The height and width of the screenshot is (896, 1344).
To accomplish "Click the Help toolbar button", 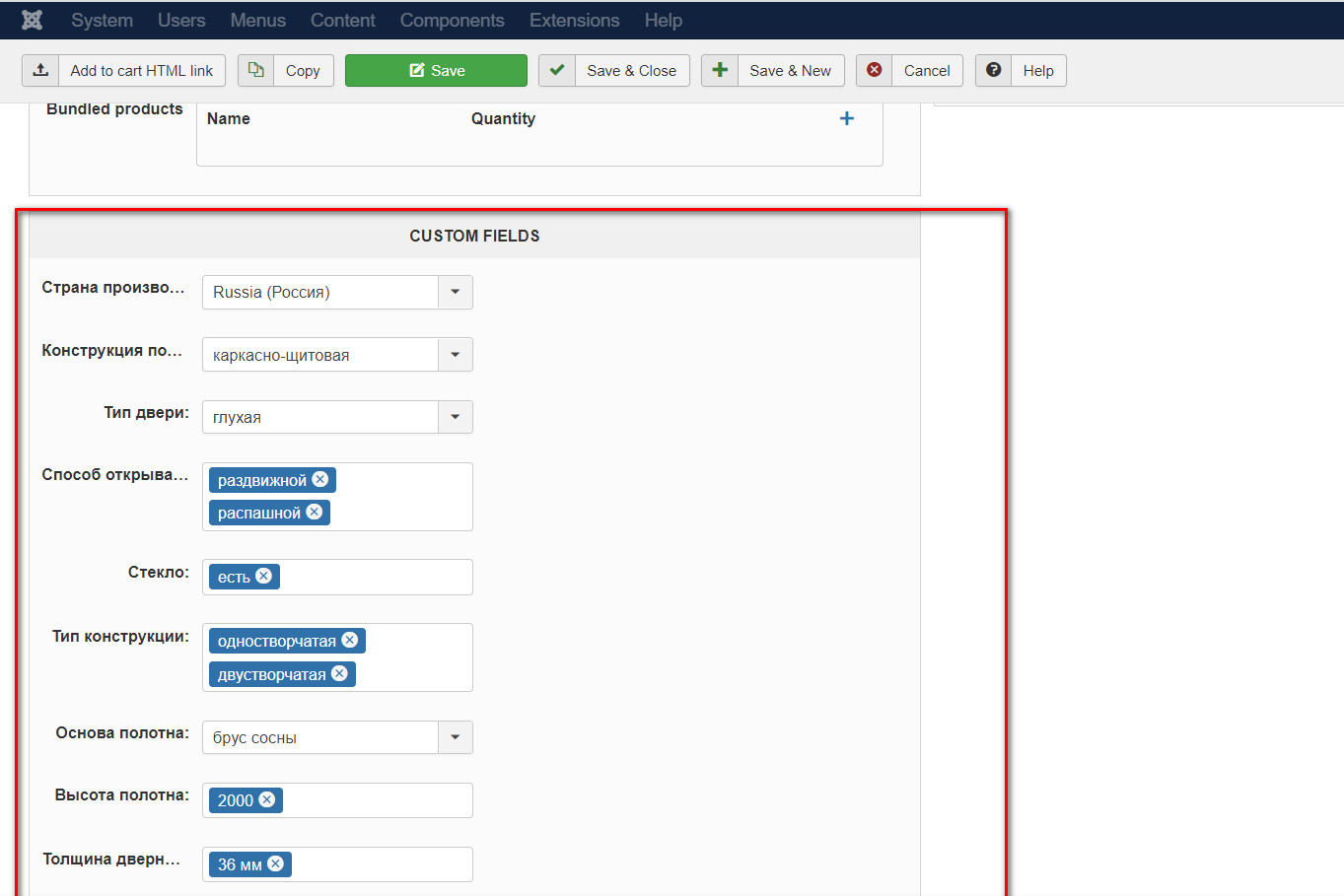I will click(1021, 71).
